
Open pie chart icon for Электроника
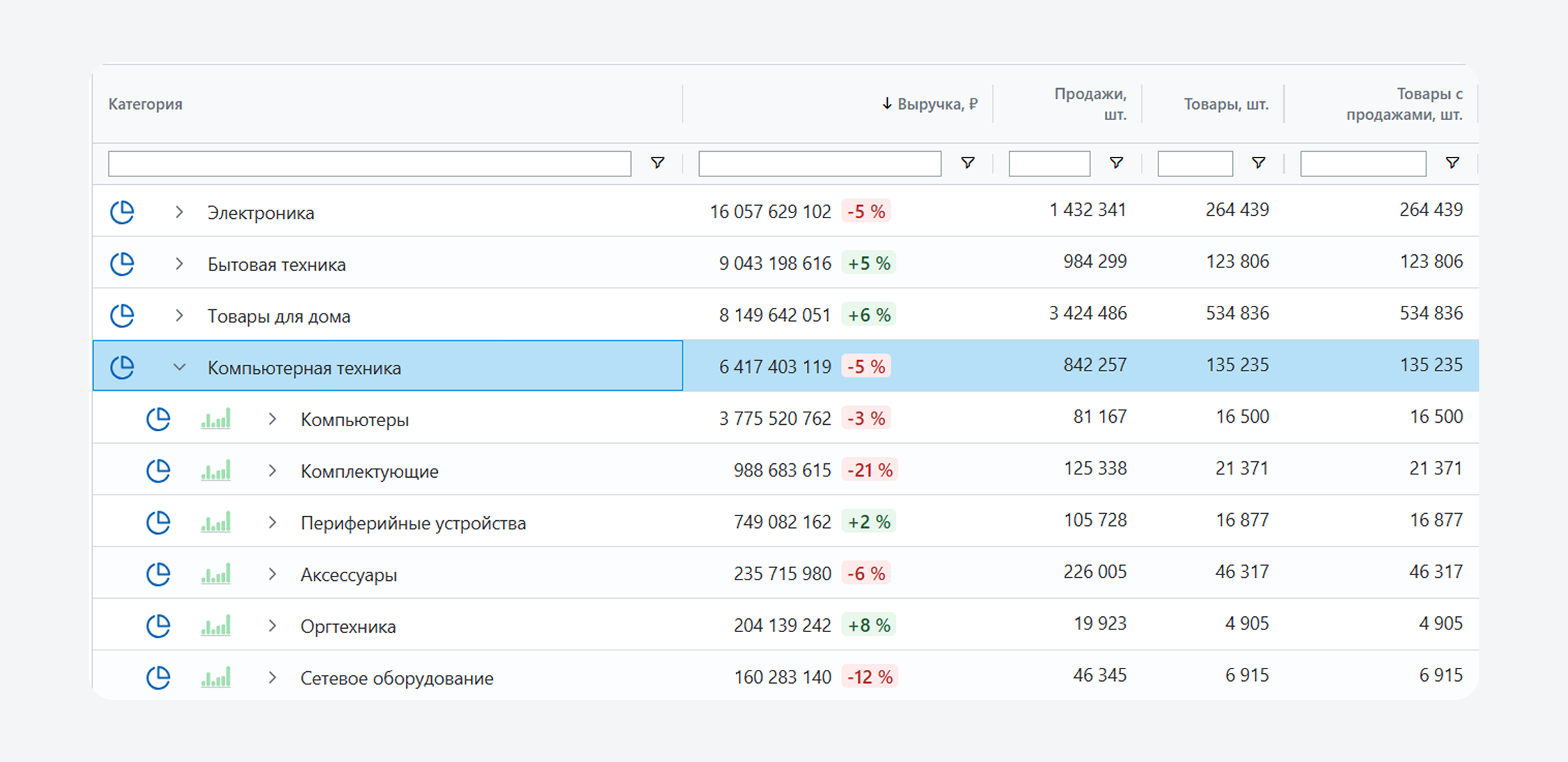coord(122,212)
